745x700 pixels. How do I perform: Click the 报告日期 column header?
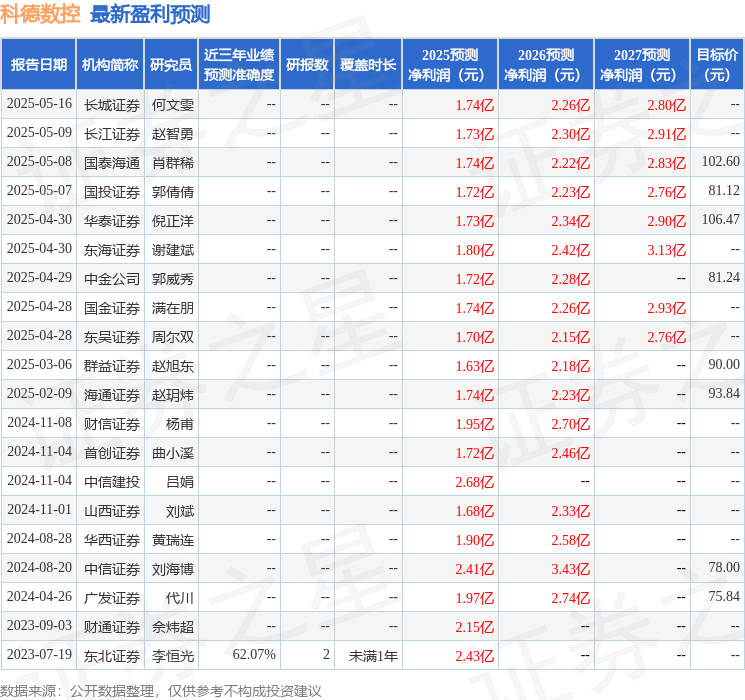[x=39, y=65]
